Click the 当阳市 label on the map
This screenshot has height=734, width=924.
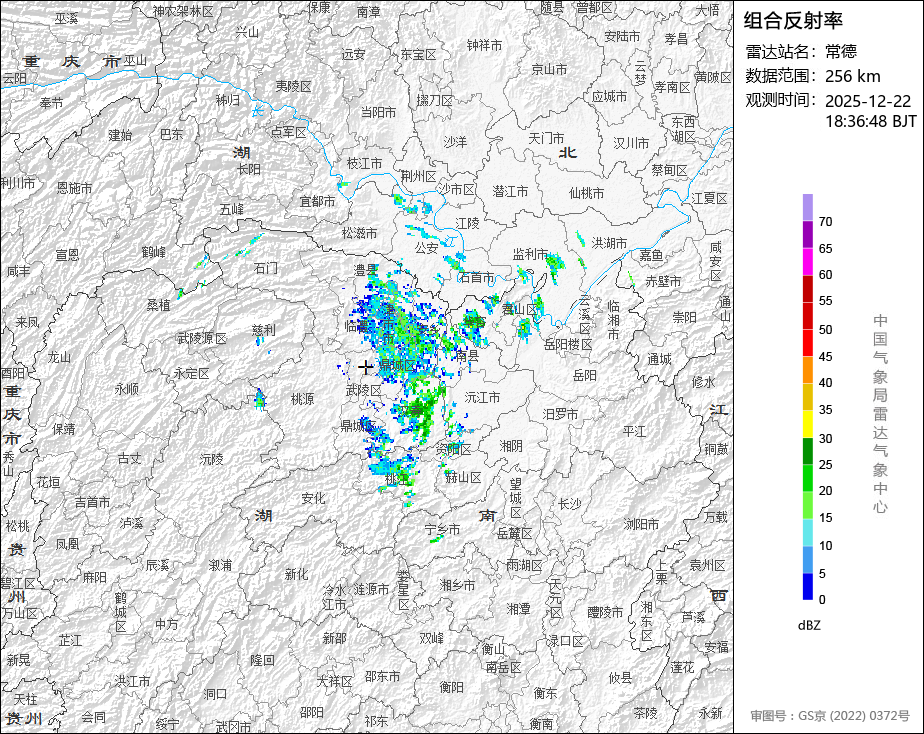pos(378,112)
